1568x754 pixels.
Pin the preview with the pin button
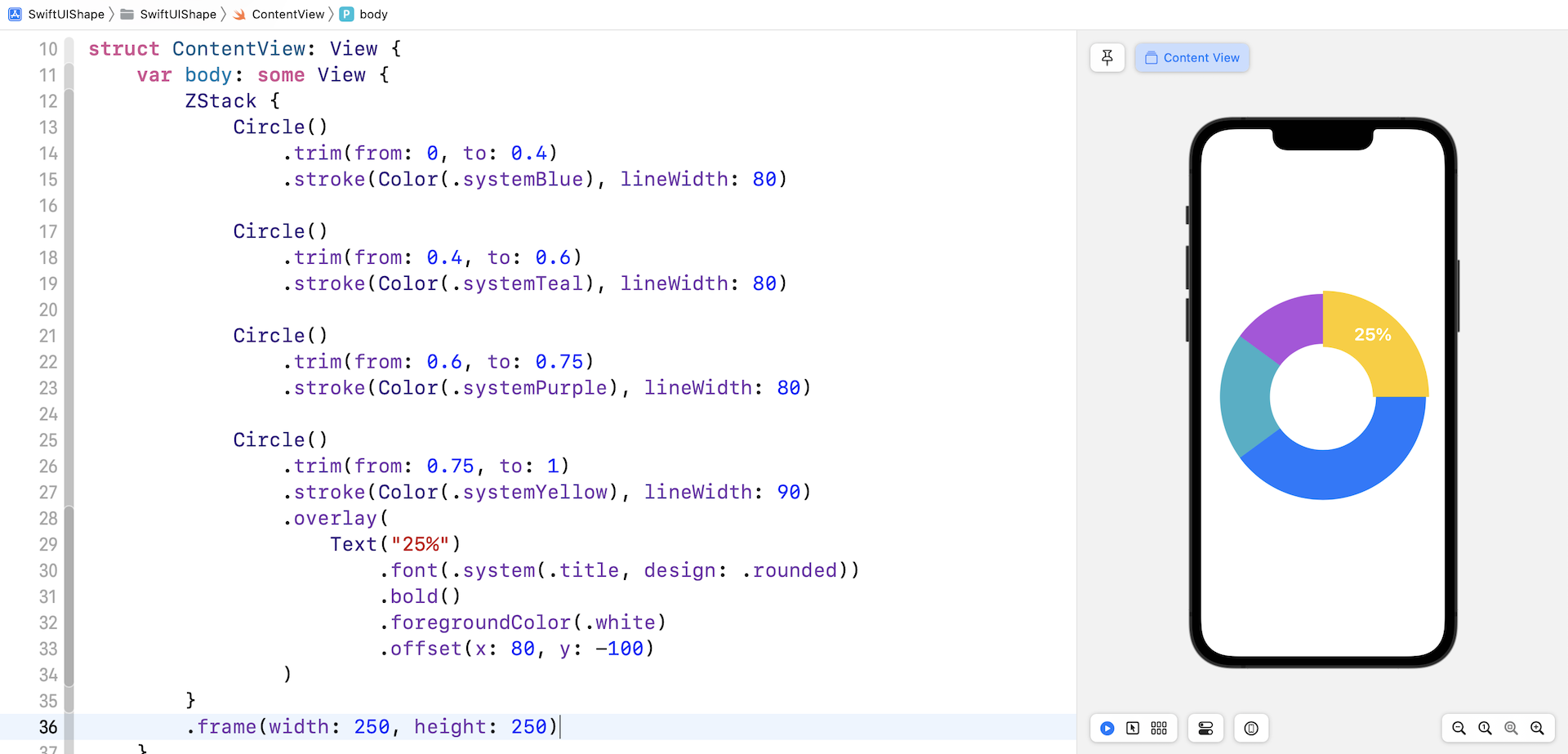click(x=1107, y=58)
